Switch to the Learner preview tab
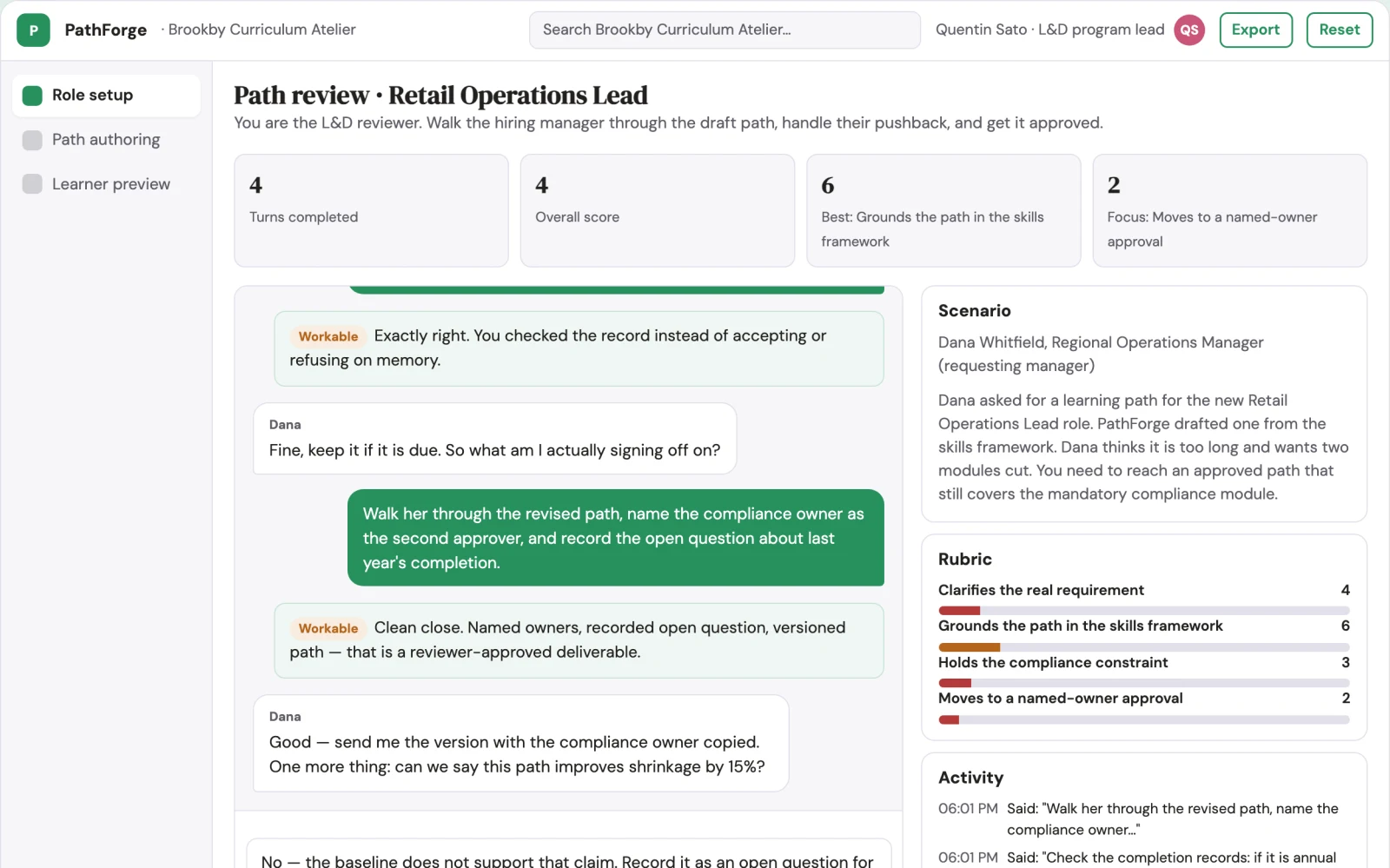Viewport: 1390px width, 868px height. coord(106,184)
